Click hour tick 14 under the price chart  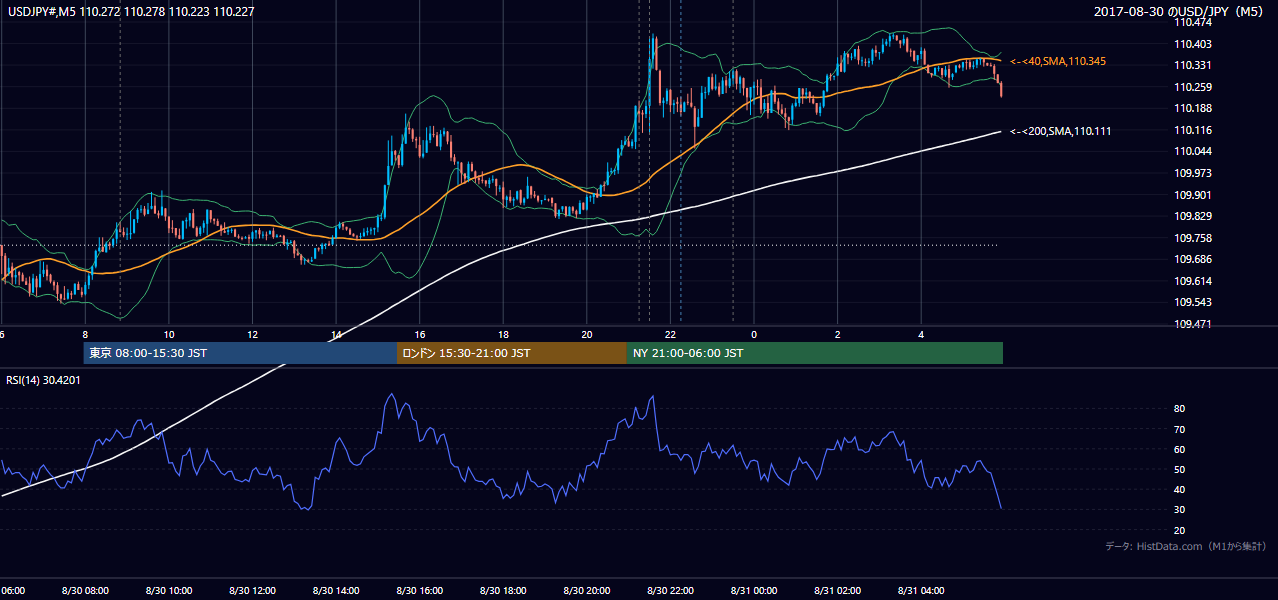tap(336, 334)
